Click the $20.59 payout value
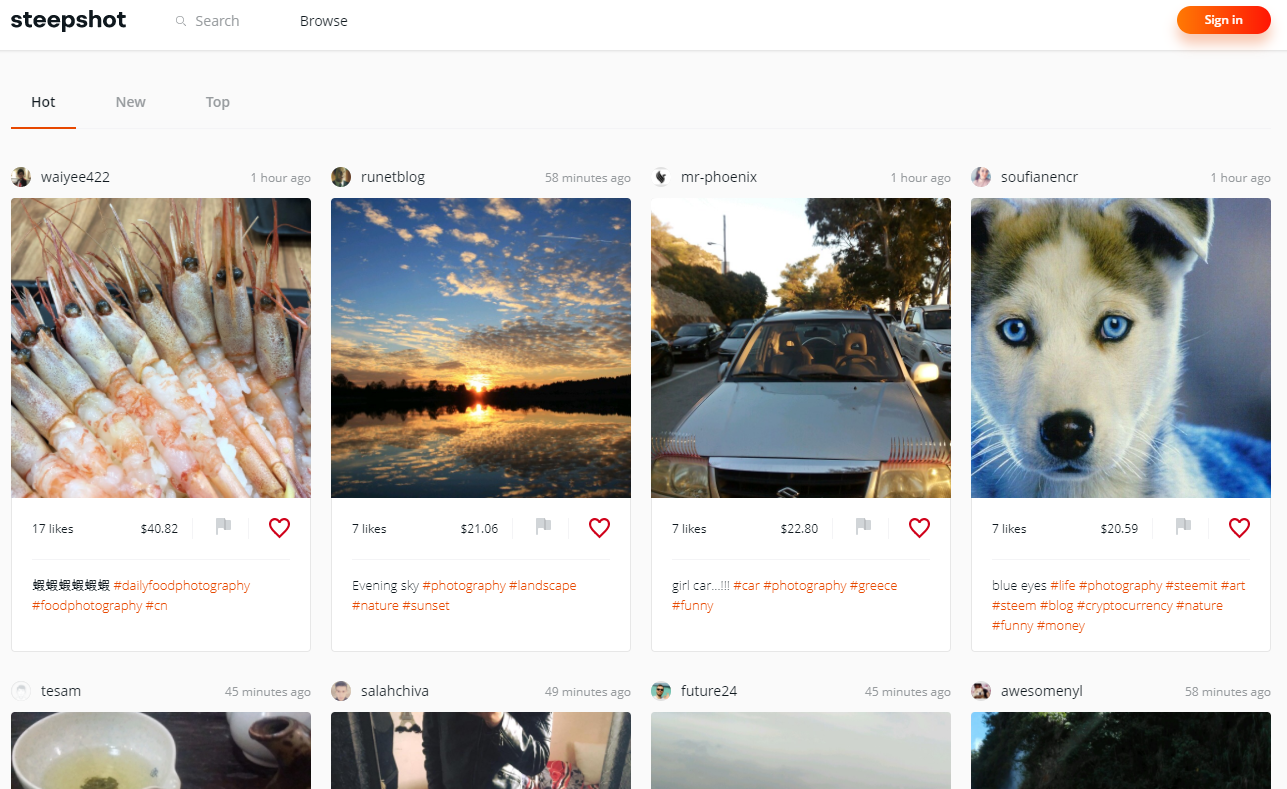 1119,529
